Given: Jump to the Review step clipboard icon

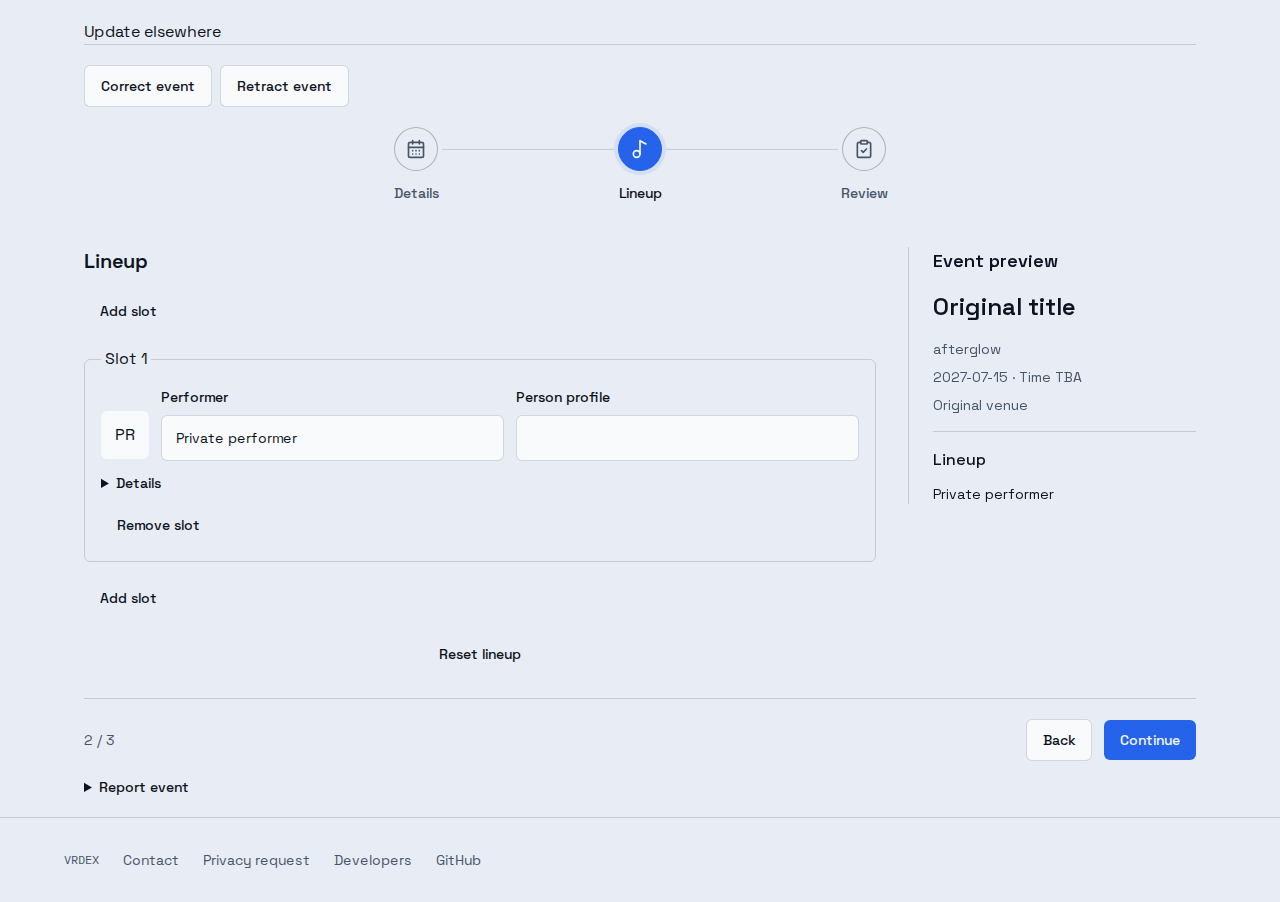Looking at the screenshot, I should (864, 149).
